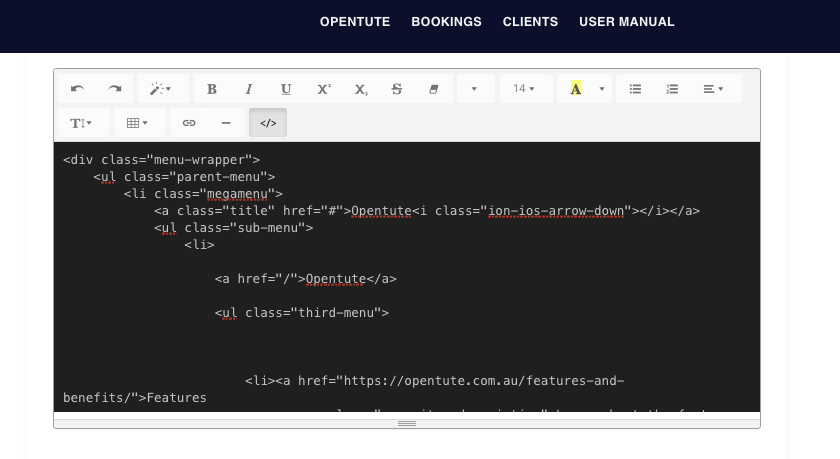The height and width of the screenshot is (459, 840).
Task: Insert a hyperlink with the link icon
Action: click(189, 123)
